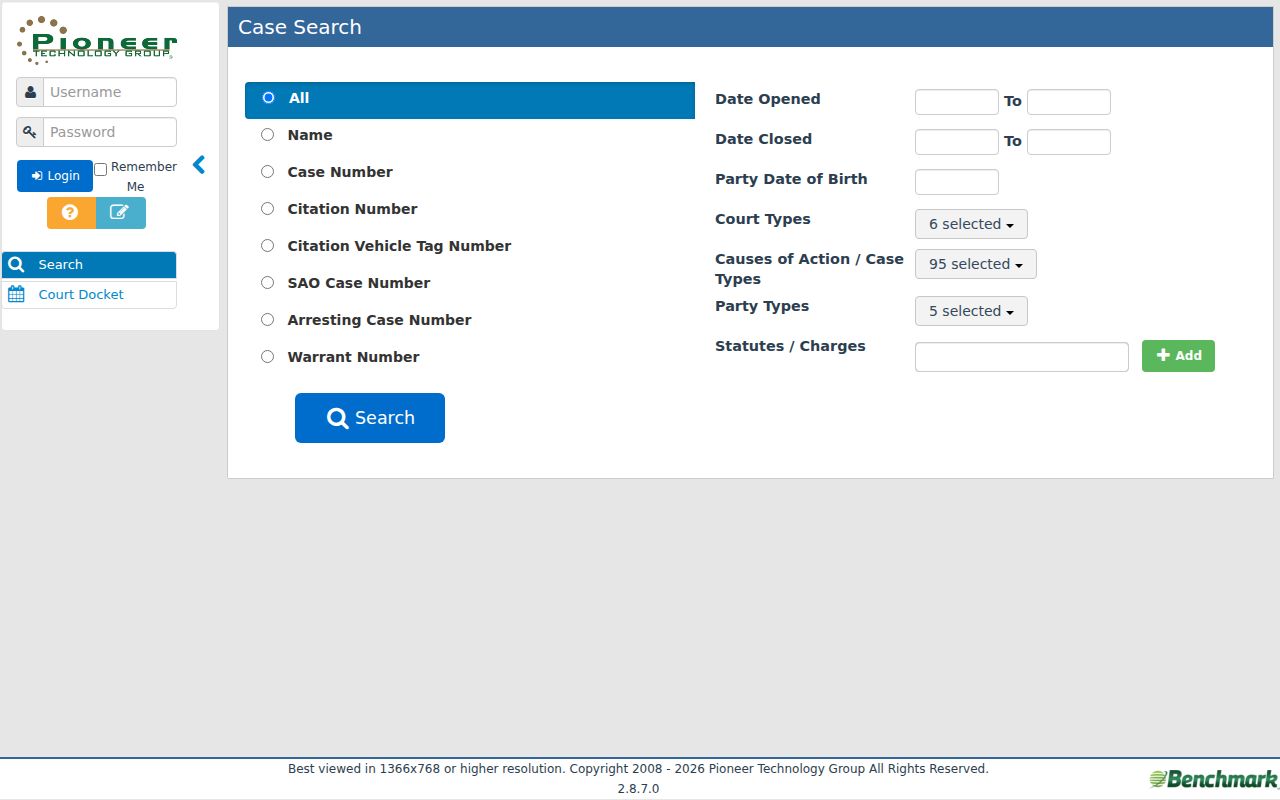Viewport: 1280px width, 800px height.
Task: Open the Court Types dropdown
Action: pos(971,224)
